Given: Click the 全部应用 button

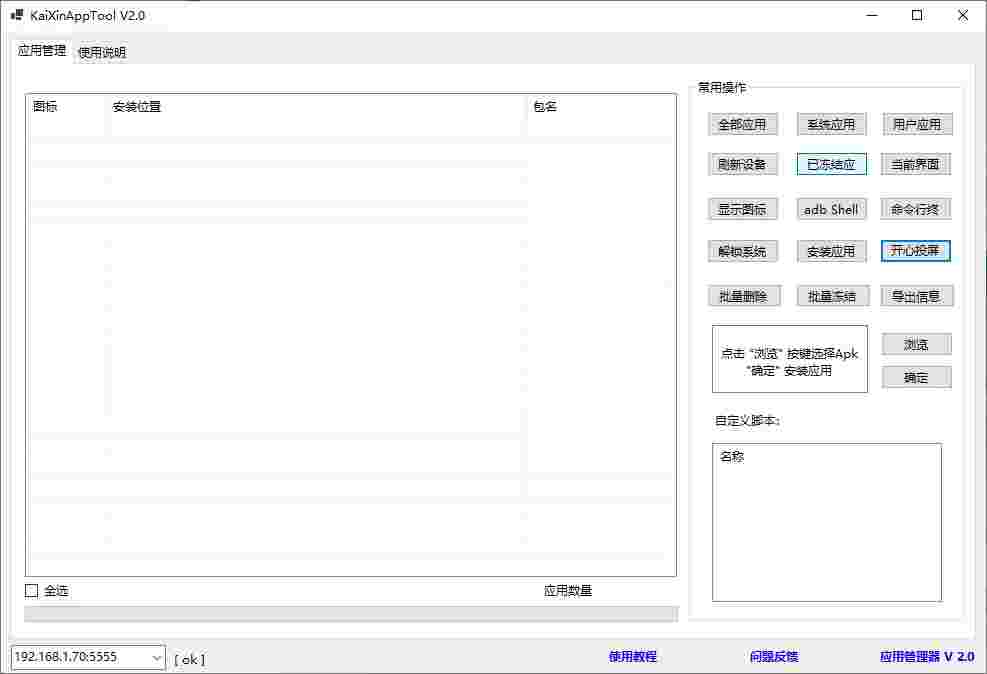Looking at the screenshot, I should coord(743,125).
